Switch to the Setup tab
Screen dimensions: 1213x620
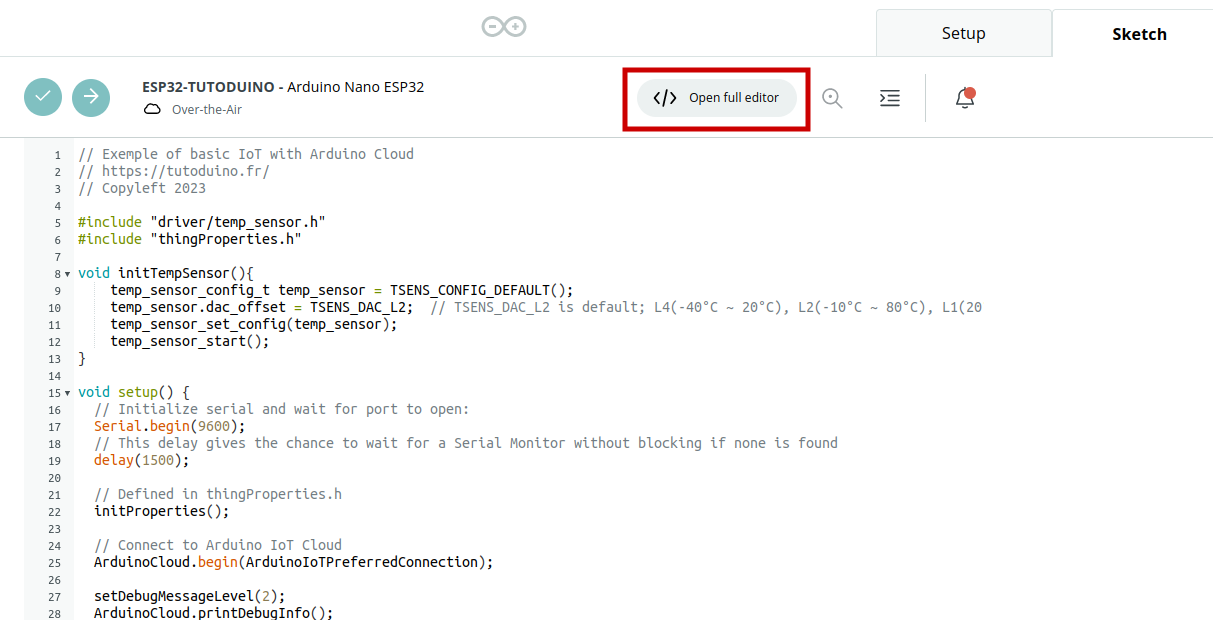[x=963, y=33]
